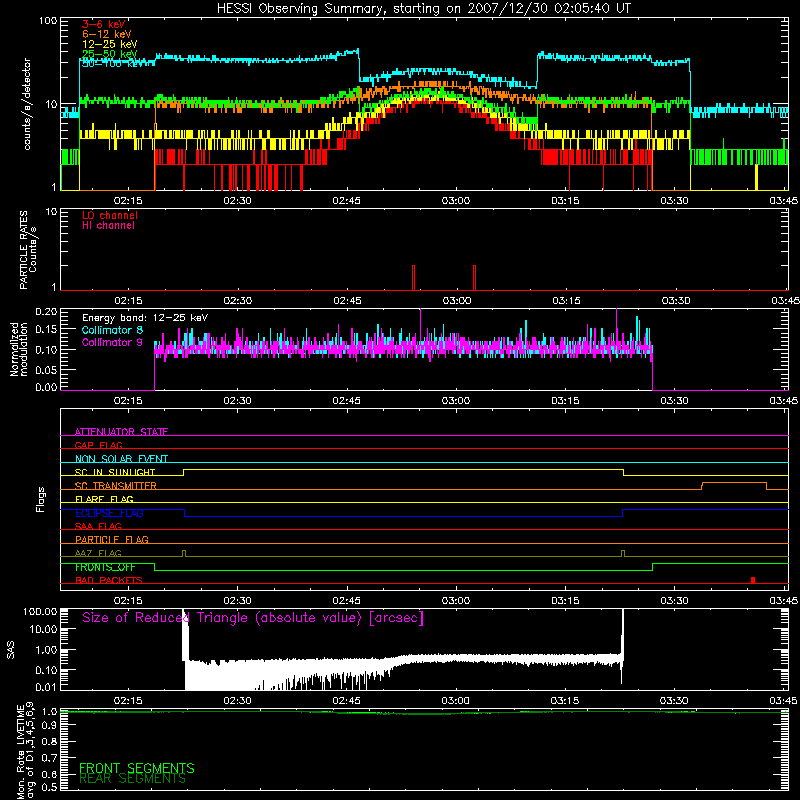800x800 pixels.
Task: Click the 03:15 tick under the SAS plot
Action: point(565,701)
